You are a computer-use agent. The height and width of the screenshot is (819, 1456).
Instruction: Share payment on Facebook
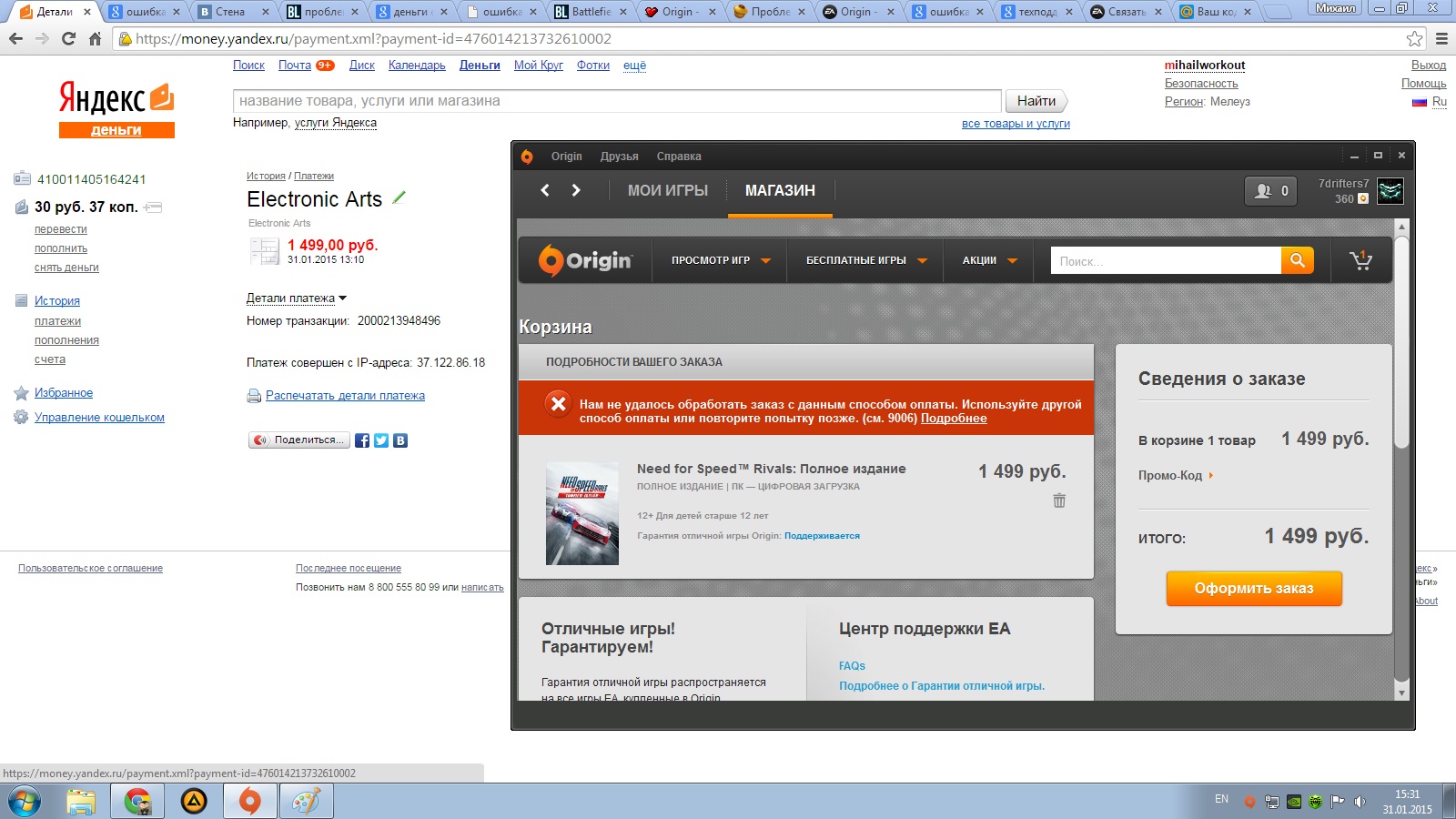coord(362,440)
